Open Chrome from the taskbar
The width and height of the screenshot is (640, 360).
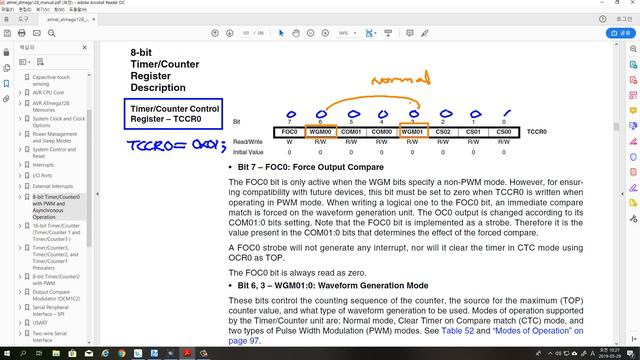point(121,353)
